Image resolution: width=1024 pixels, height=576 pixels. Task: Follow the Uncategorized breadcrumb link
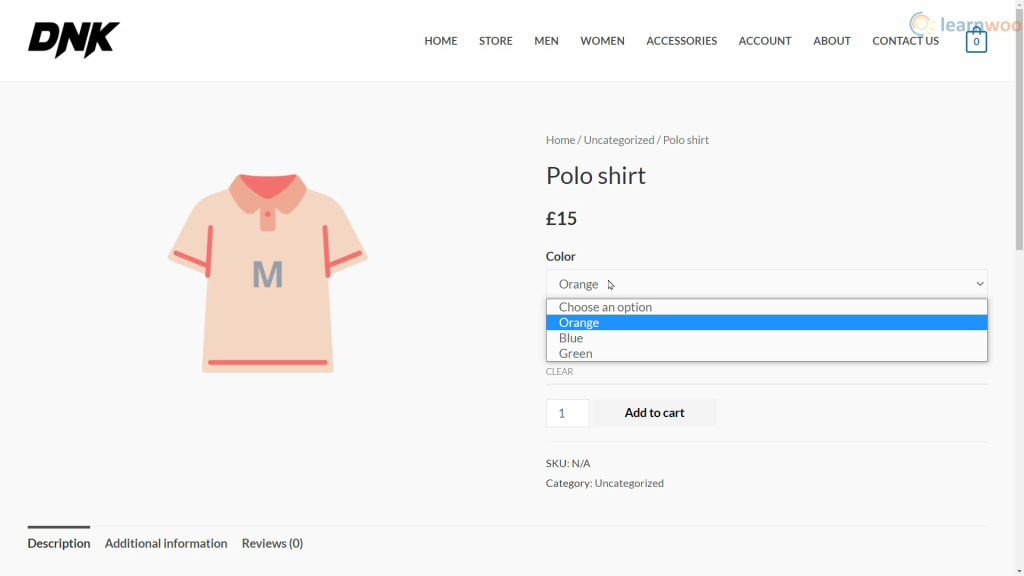(x=618, y=140)
